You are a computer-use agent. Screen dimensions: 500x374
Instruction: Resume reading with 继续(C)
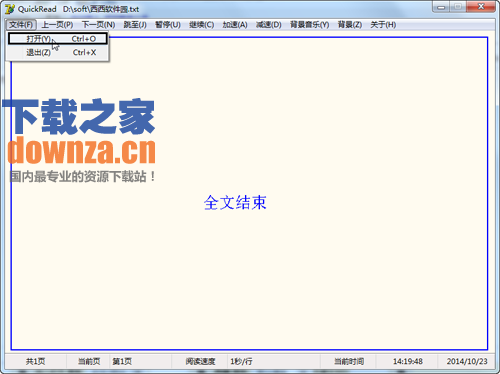click(x=201, y=25)
